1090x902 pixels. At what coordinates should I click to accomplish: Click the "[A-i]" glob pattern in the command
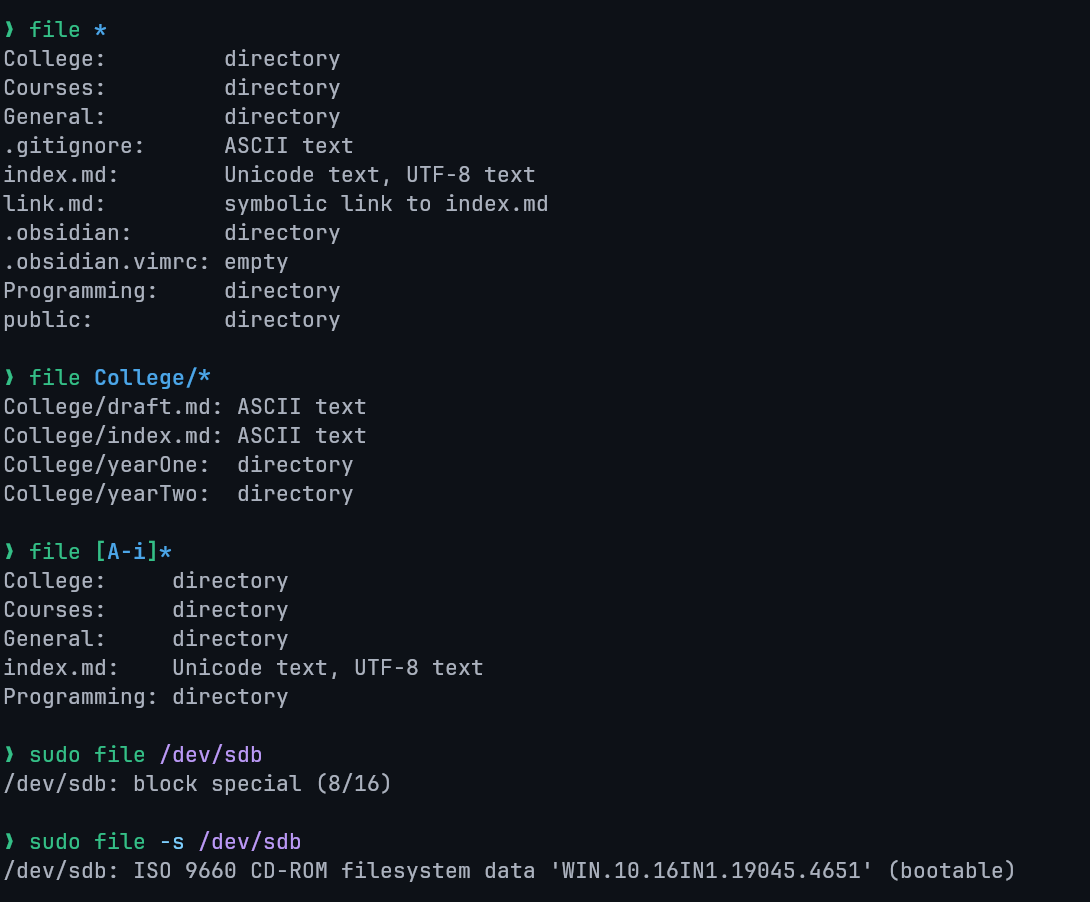(x=126, y=552)
